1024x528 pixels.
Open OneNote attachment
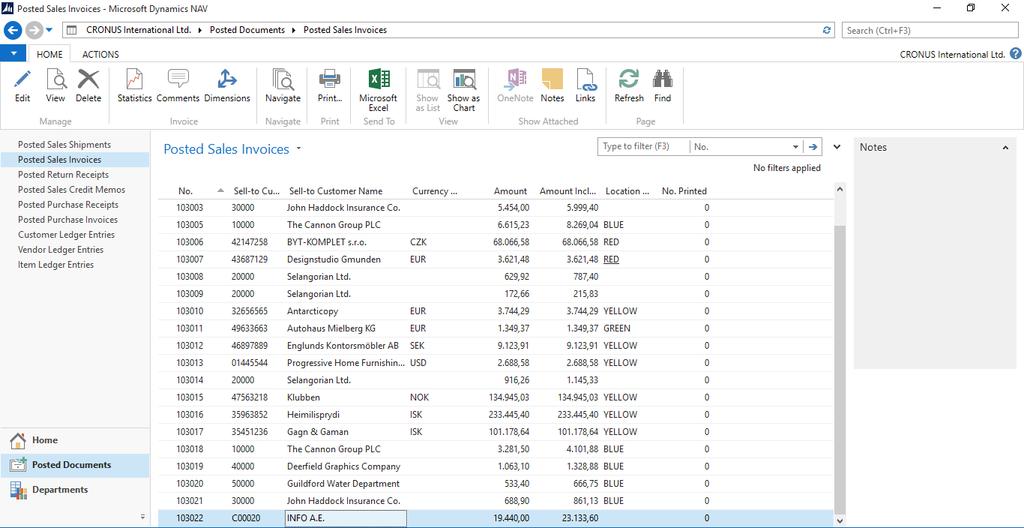click(x=515, y=86)
